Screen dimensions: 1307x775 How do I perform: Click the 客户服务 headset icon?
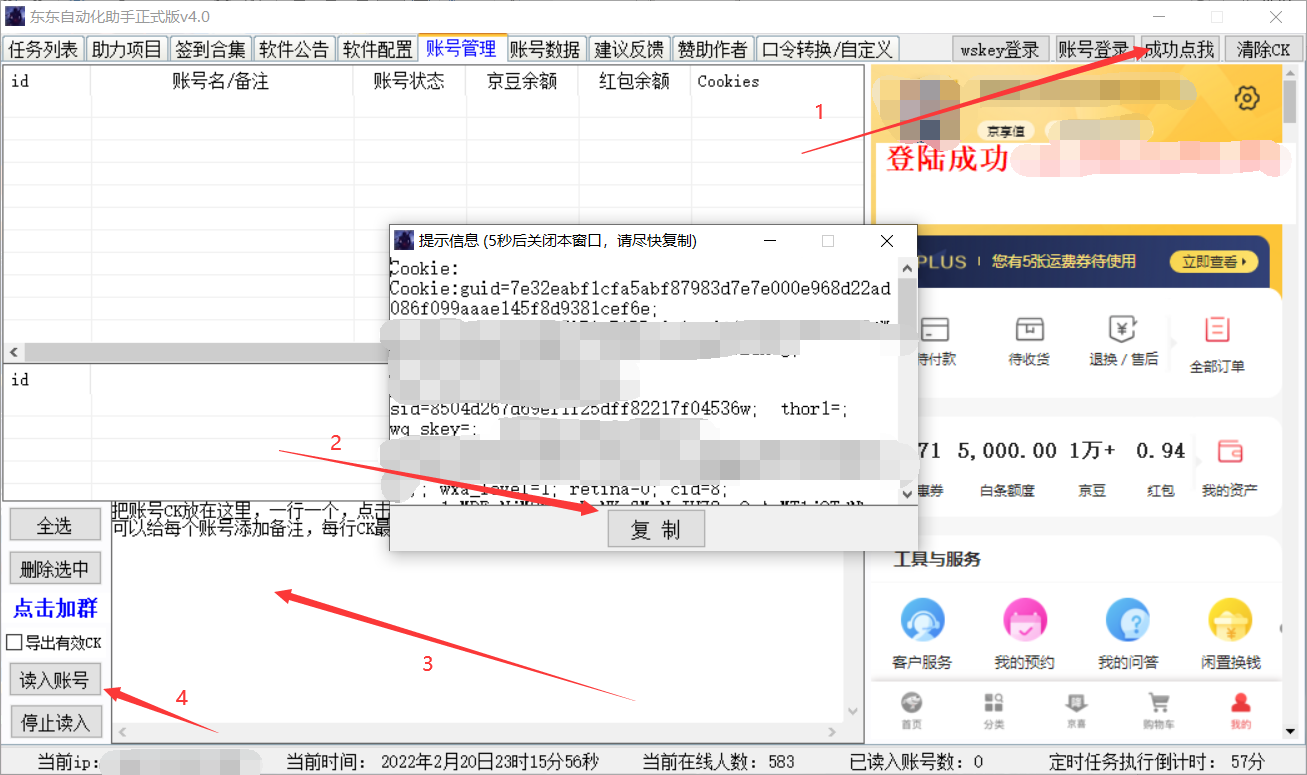click(921, 621)
